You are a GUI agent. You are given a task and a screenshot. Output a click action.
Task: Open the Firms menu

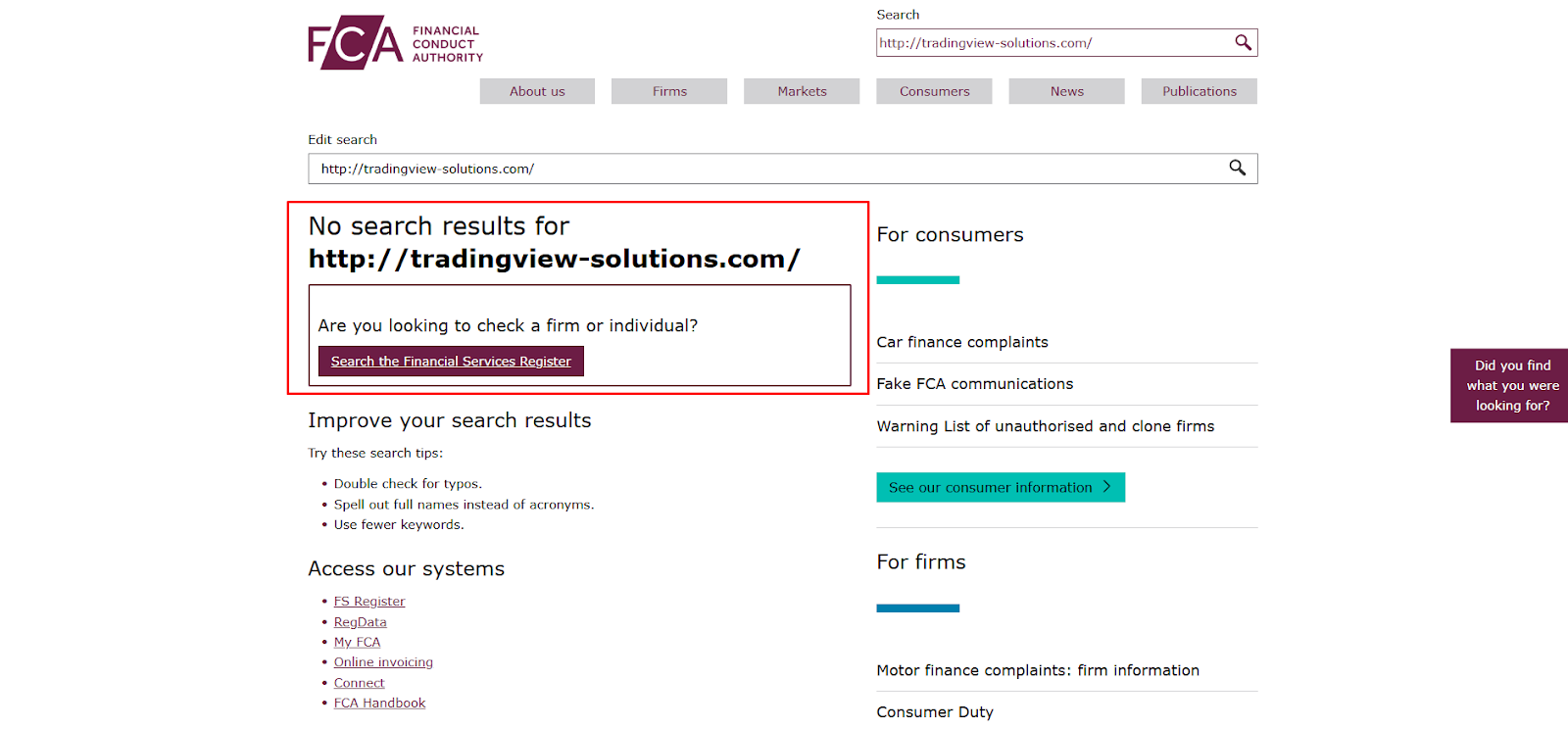pyautogui.click(x=669, y=91)
